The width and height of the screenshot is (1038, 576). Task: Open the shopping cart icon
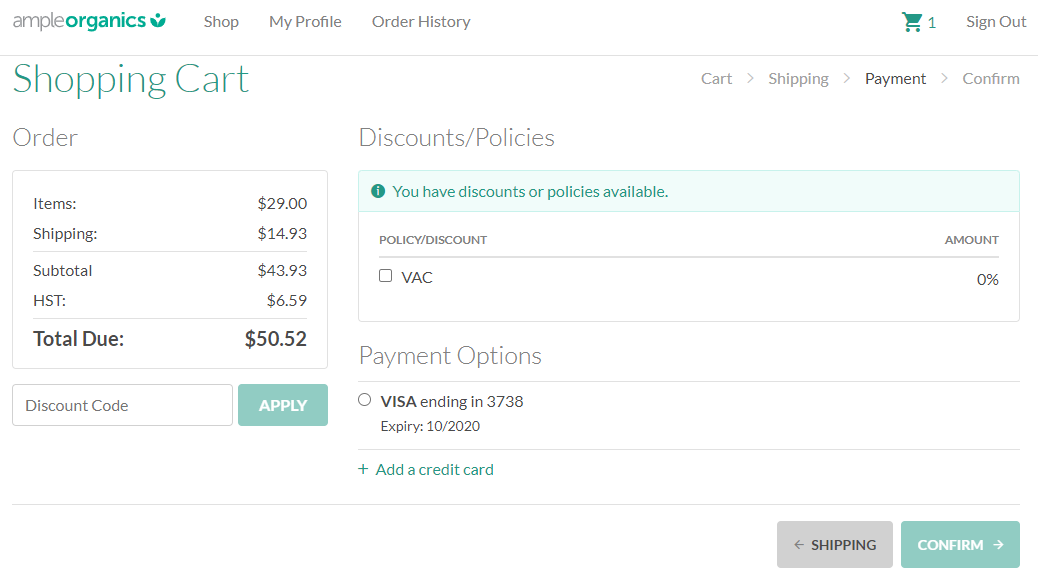[911, 22]
